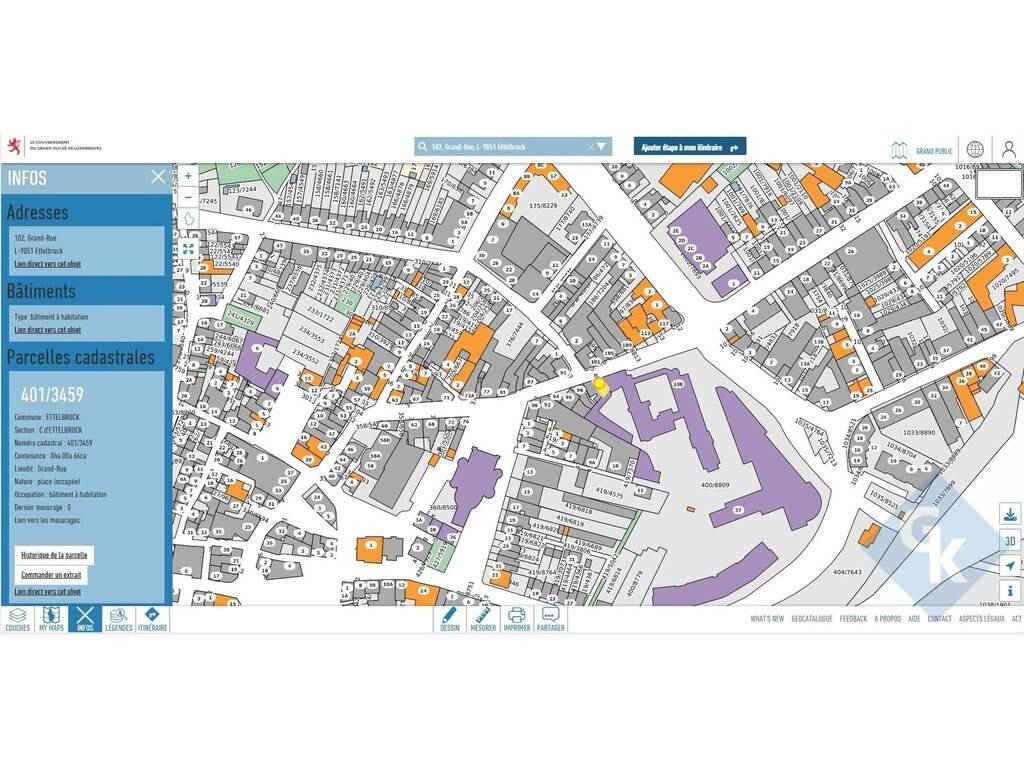Open the Historique de la parcelle
Viewport: 1024px width, 768px height.
[55, 555]
